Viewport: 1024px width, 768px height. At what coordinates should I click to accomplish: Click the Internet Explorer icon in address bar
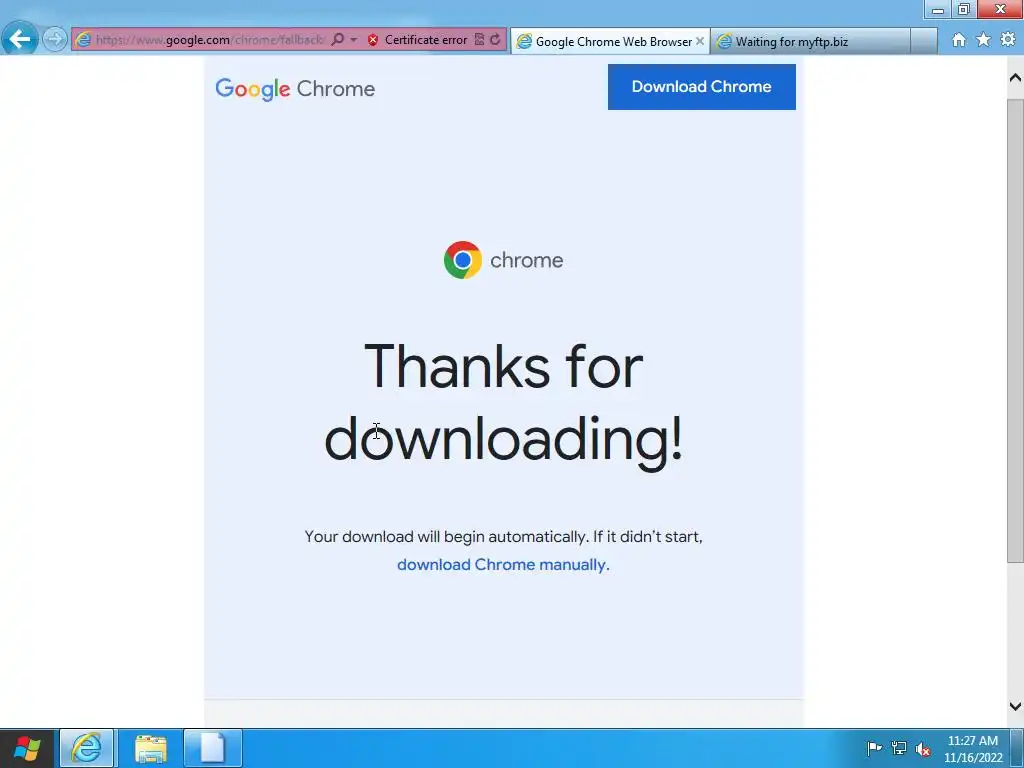(84, 40)
